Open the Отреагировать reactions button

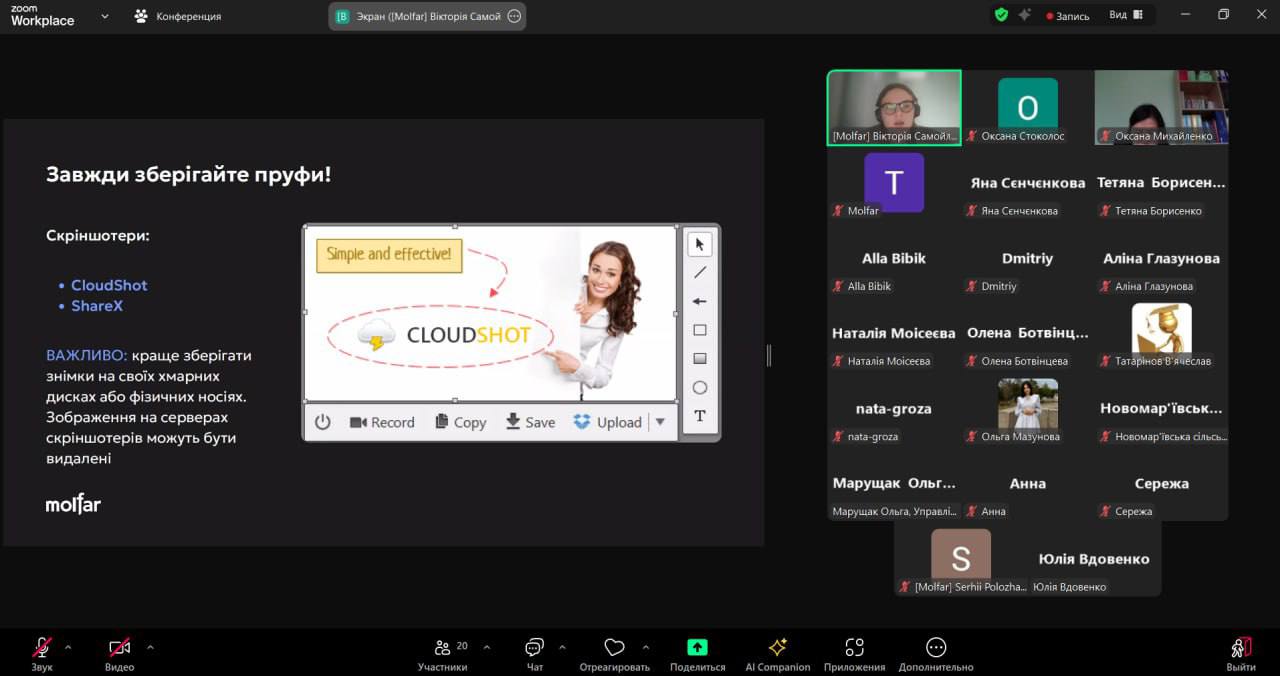tap(614, 654)
